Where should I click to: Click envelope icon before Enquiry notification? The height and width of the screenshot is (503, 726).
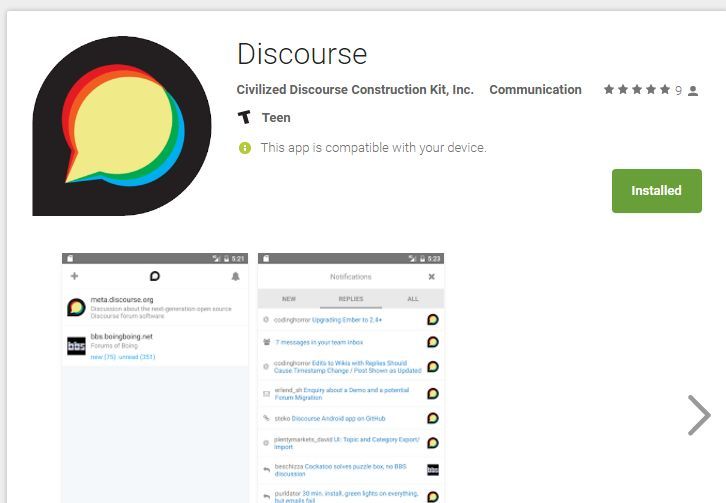click(x=266, y=394)
